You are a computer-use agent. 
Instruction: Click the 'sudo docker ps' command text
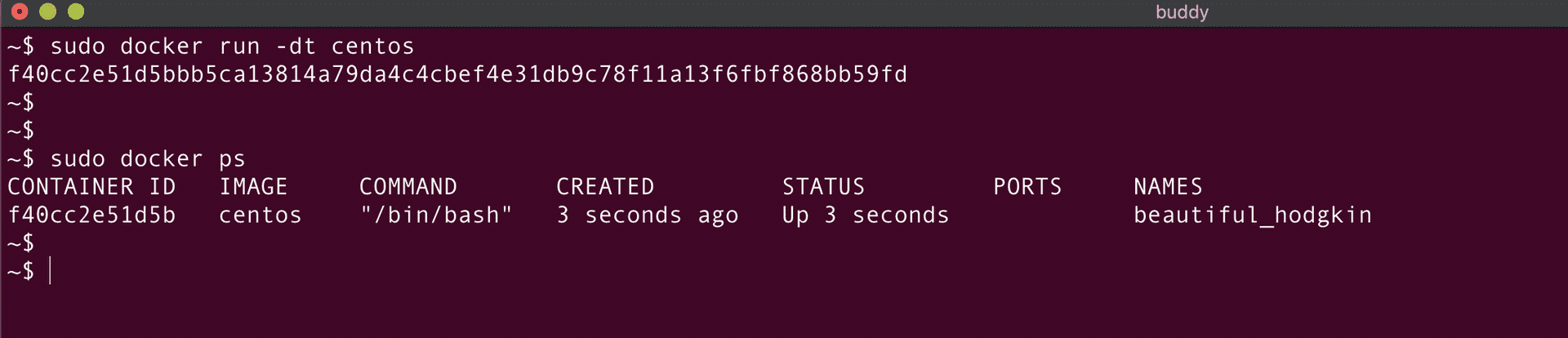point(147,159)
